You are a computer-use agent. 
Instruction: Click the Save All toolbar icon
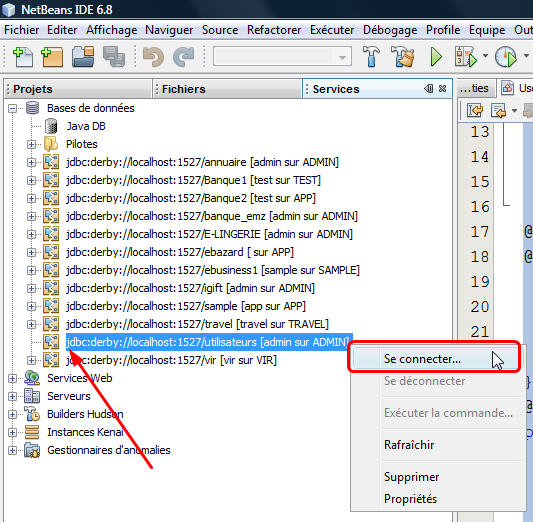(x=114, y=56)
